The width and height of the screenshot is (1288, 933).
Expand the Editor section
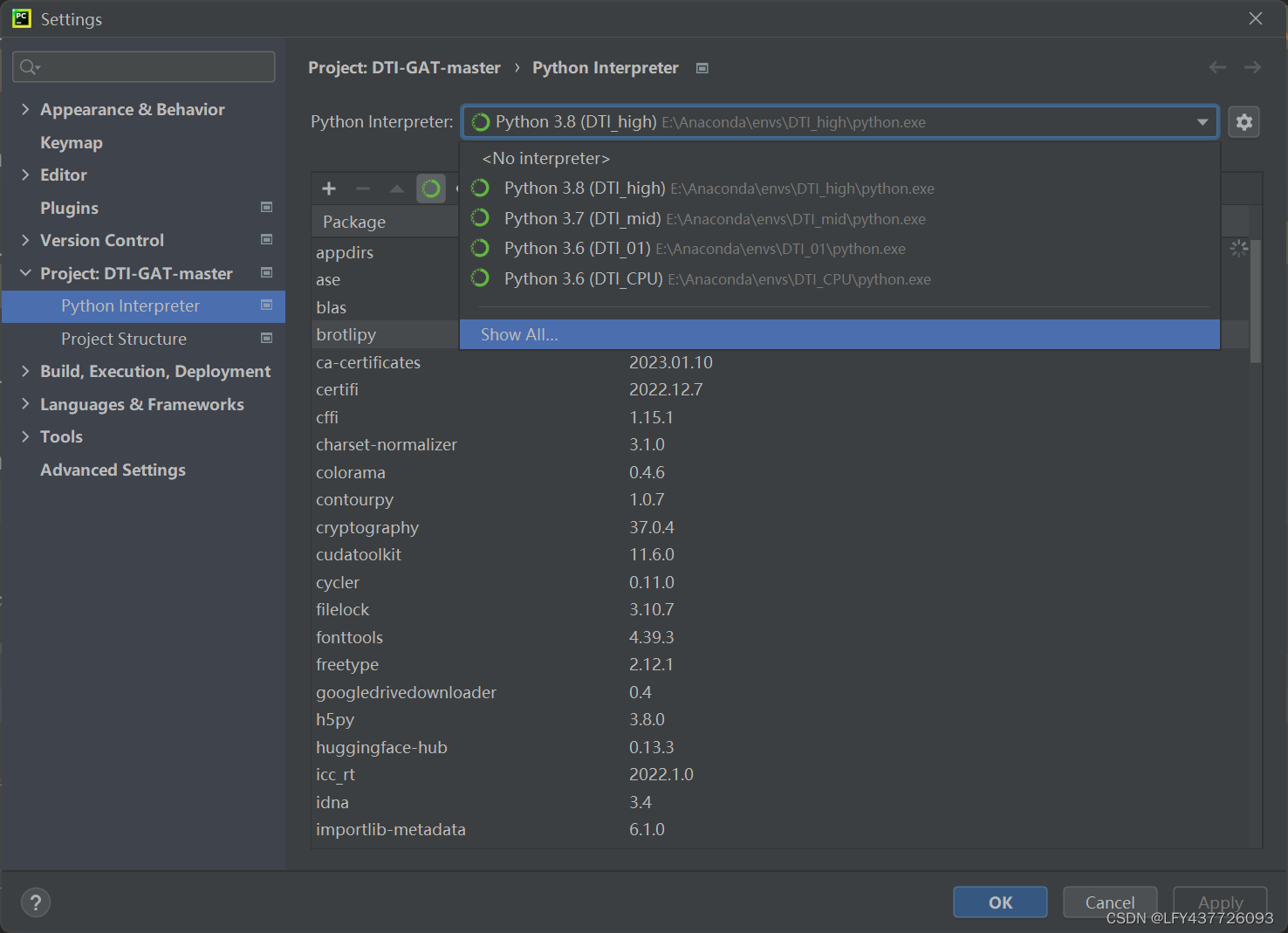pyautogui.click(x=25, y=175)
